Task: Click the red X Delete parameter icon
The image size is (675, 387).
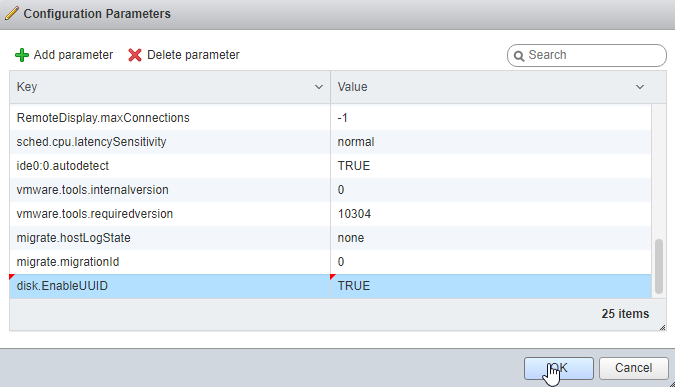Action: 135,55
